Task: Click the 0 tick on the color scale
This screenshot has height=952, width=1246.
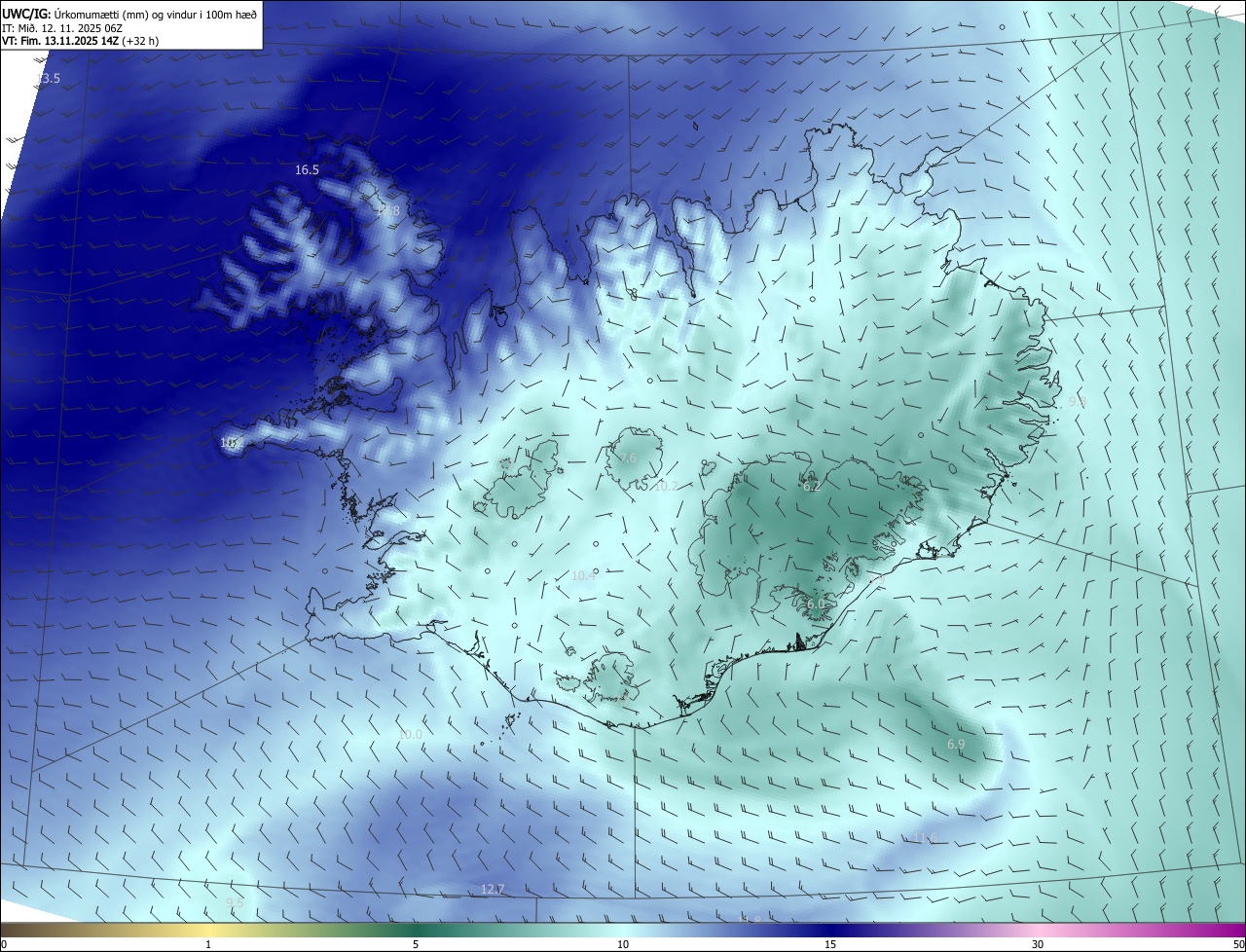Action: (x=4, y=944)
